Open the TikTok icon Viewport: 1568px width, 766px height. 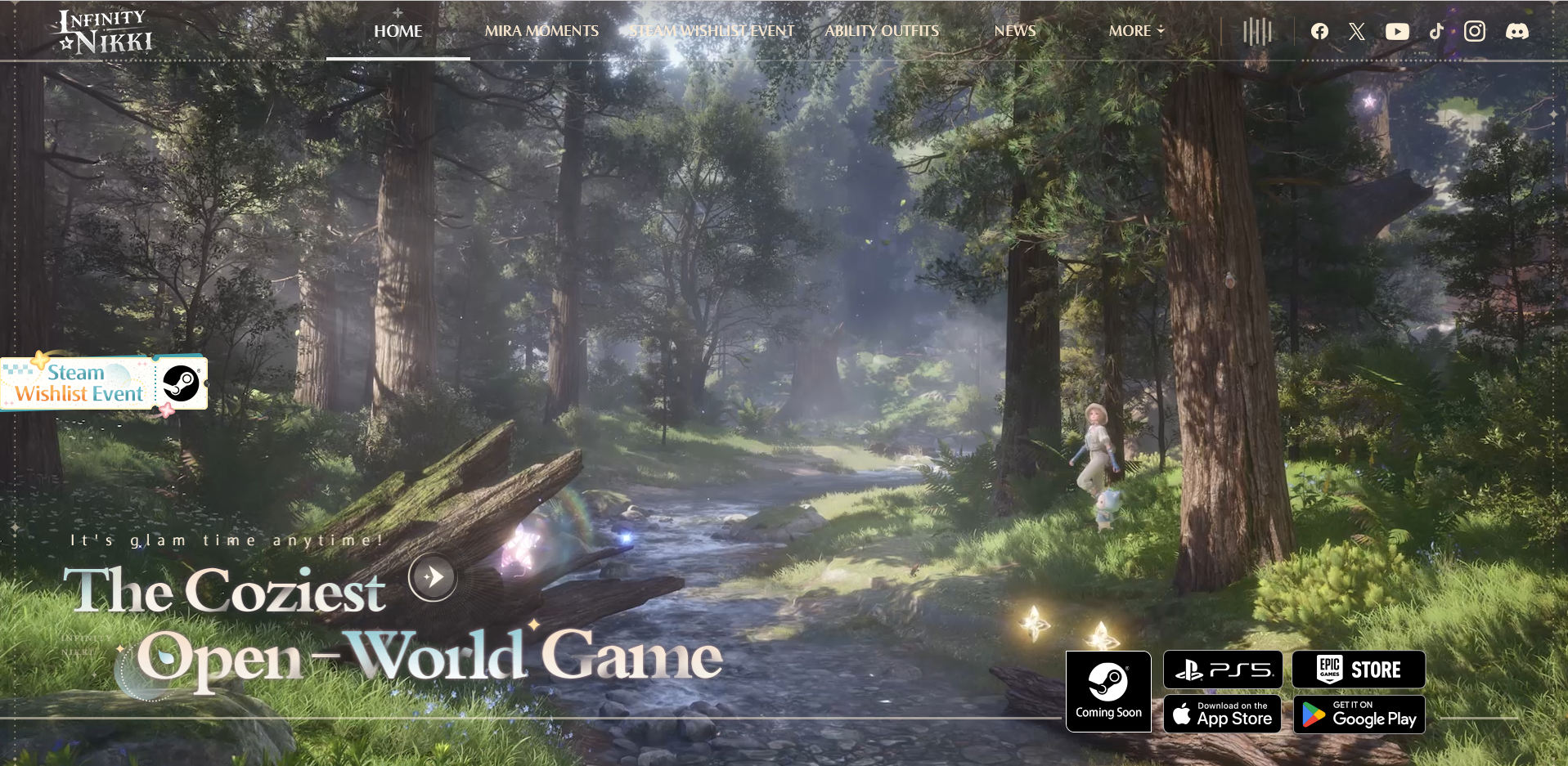click(x=1436, y=31)
